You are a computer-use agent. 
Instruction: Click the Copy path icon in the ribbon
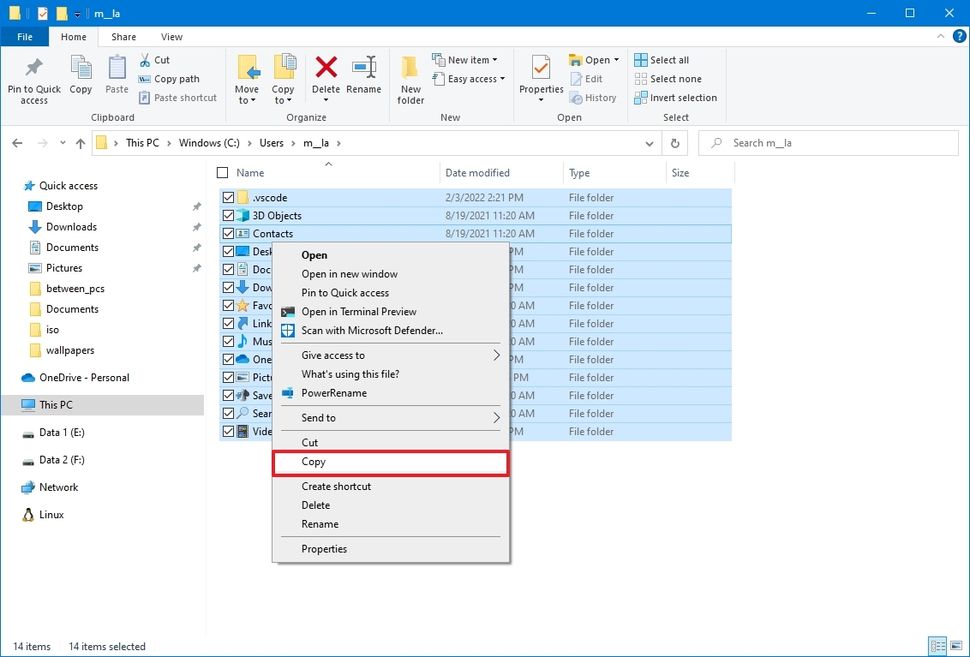click(173, 78)
